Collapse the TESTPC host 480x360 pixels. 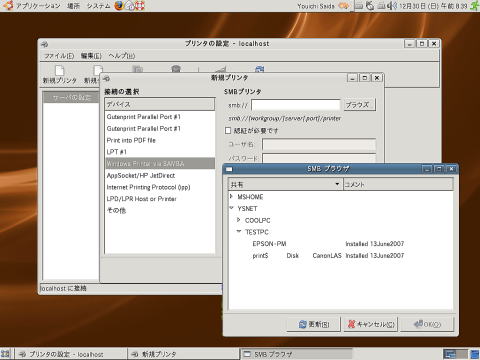pos(239,231)
